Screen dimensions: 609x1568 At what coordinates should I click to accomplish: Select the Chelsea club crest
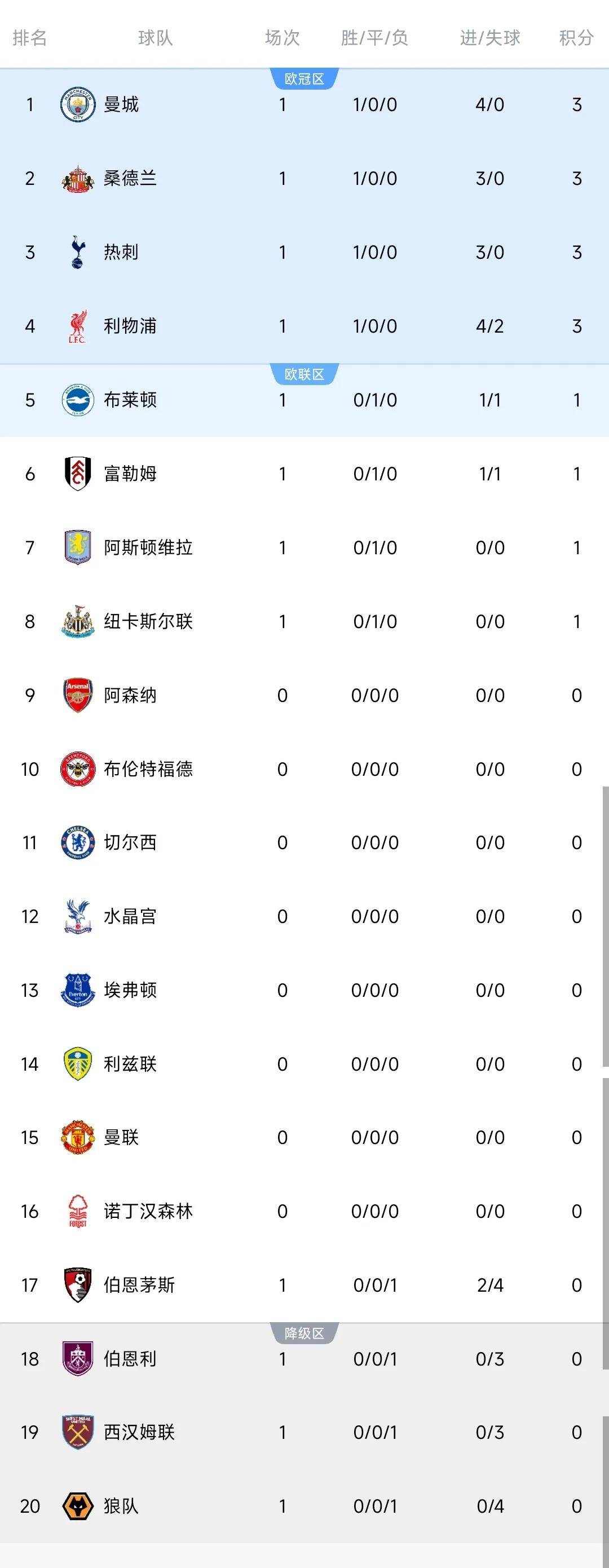[78, 842]
